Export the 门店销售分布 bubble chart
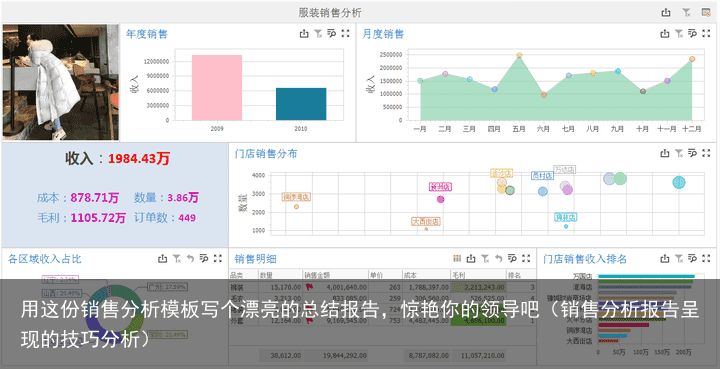 665,153
